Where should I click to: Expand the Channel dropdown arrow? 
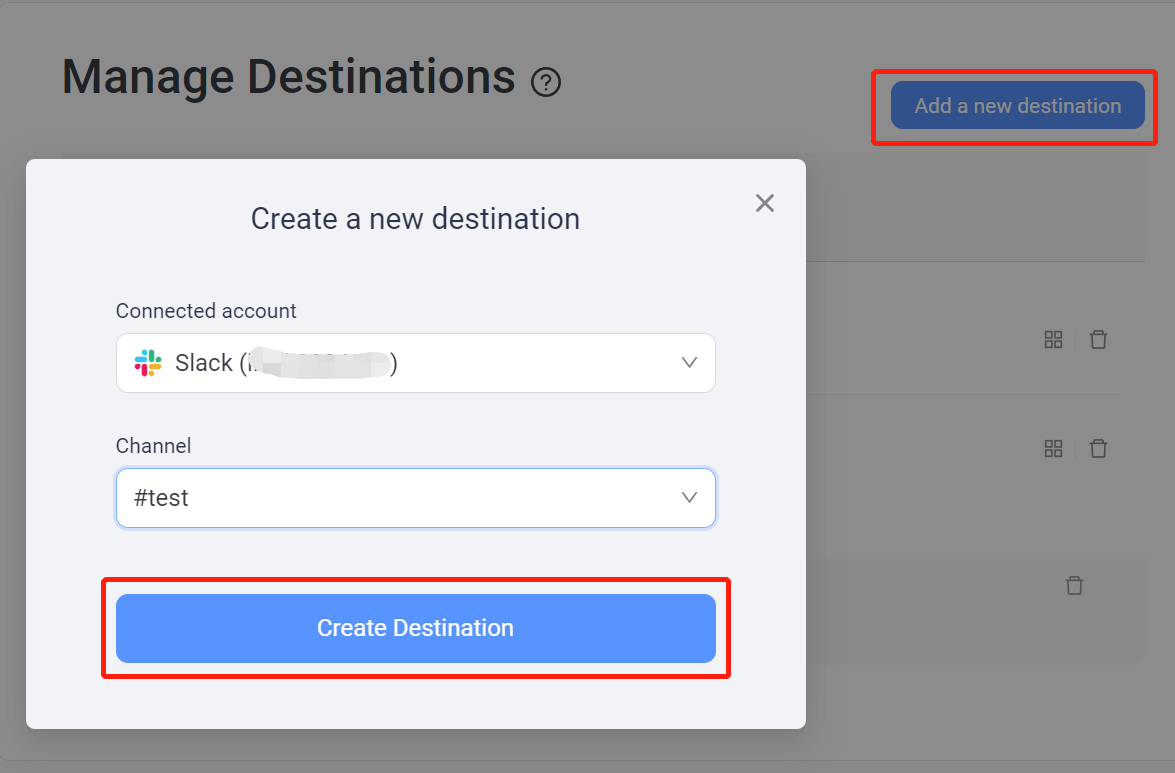tap(689, 497)
